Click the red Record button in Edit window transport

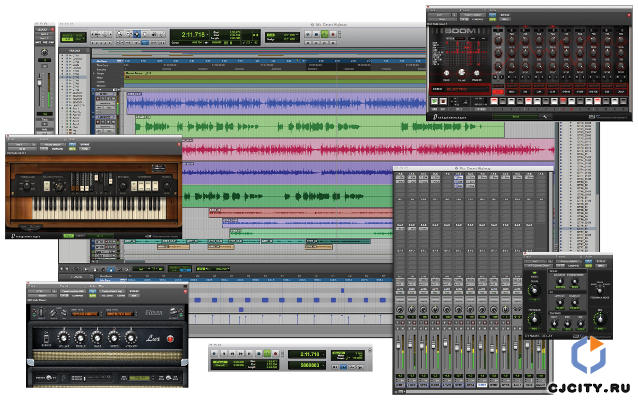click(x=333, y=35)
